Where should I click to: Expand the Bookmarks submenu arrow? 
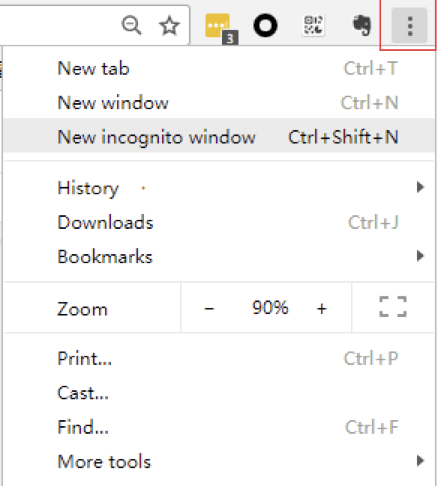tap(420, 256)
